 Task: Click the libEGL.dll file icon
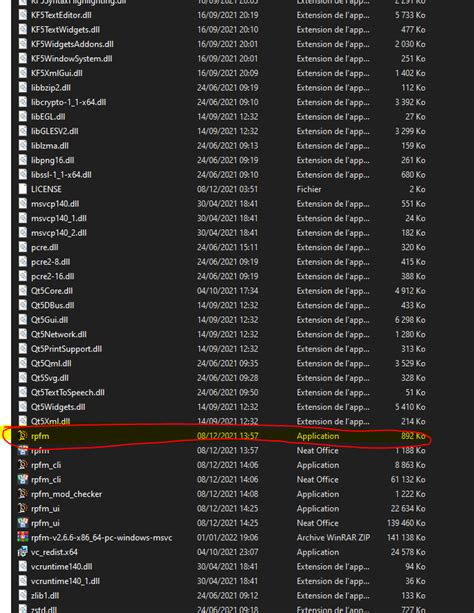pos(23,117)
